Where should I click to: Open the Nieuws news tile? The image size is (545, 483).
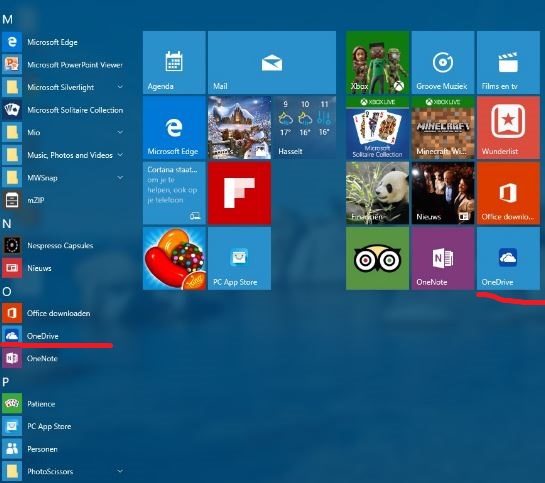tap(443, 193)
